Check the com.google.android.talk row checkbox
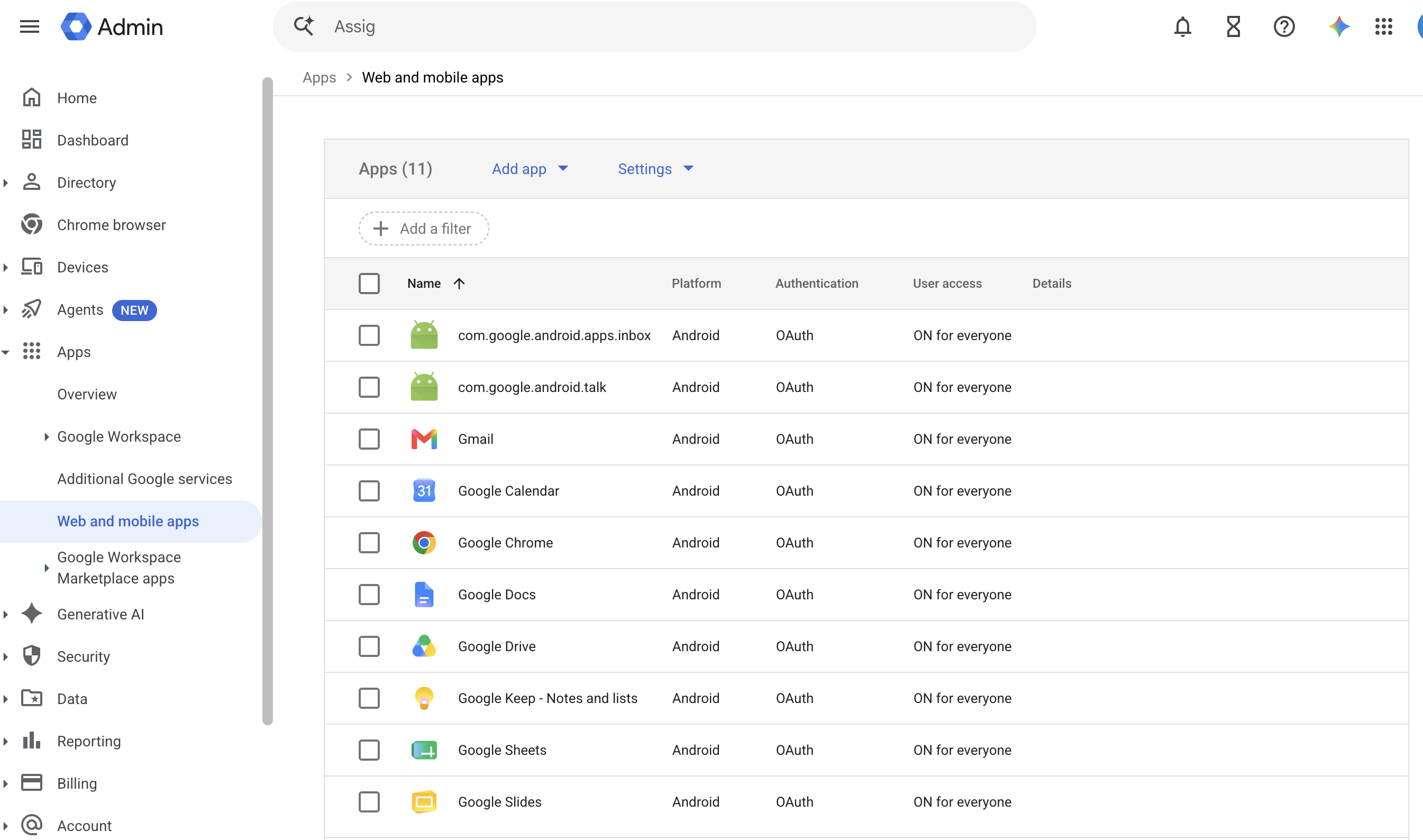The image size is (1423, 840). [x=369, y=387]
